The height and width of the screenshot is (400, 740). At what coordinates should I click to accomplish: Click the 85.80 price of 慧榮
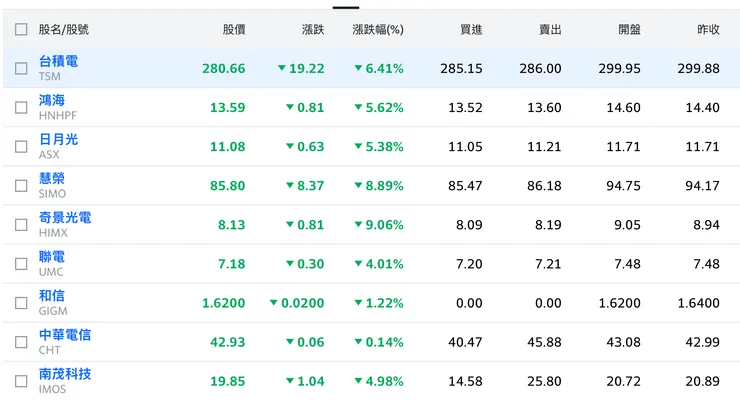[227, 186]
